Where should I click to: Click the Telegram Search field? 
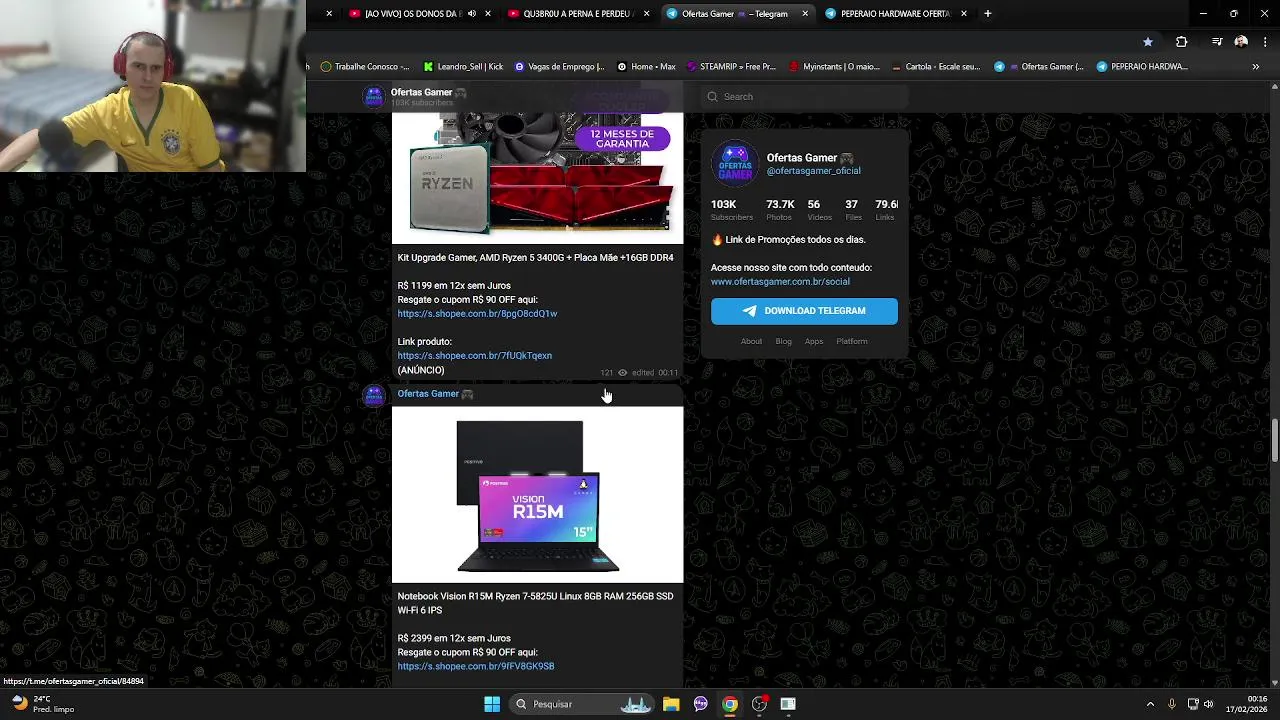(805, 97)
